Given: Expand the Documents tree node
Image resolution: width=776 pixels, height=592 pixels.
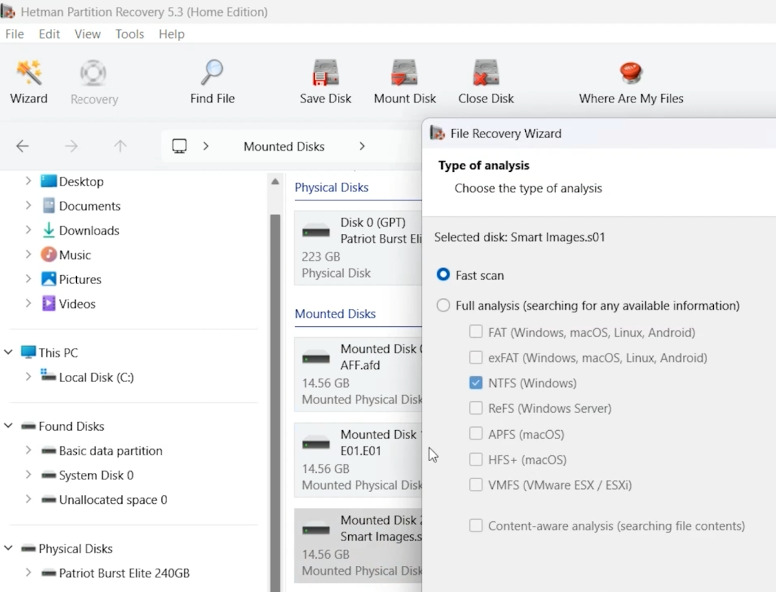Looking at the screenshot, I should point(28,205).
